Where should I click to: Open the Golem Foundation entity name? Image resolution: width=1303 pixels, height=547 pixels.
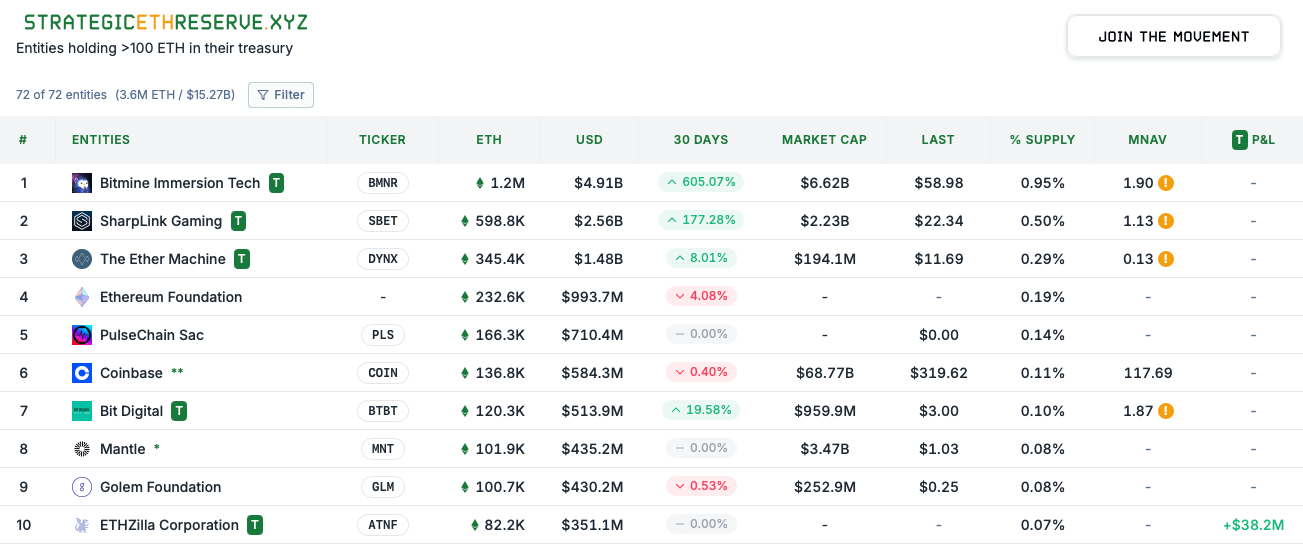[x=161, y=487]
